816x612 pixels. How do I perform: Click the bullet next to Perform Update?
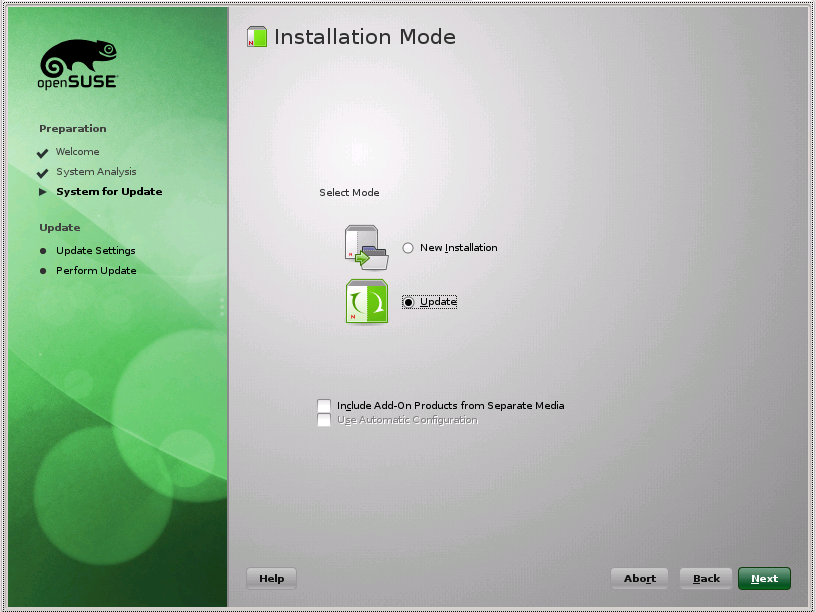coord(43,271)
